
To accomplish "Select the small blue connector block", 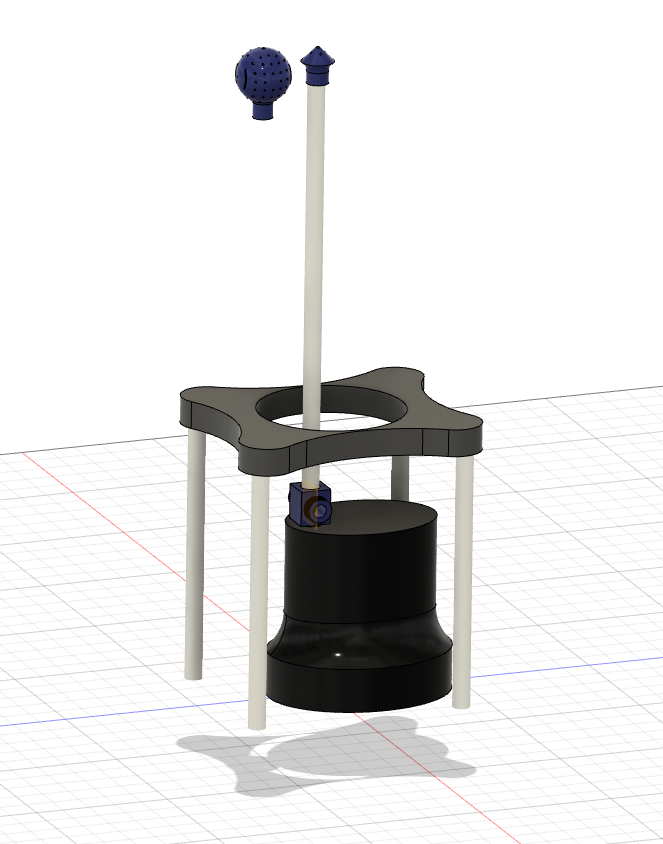I will [x=310, y=504].
